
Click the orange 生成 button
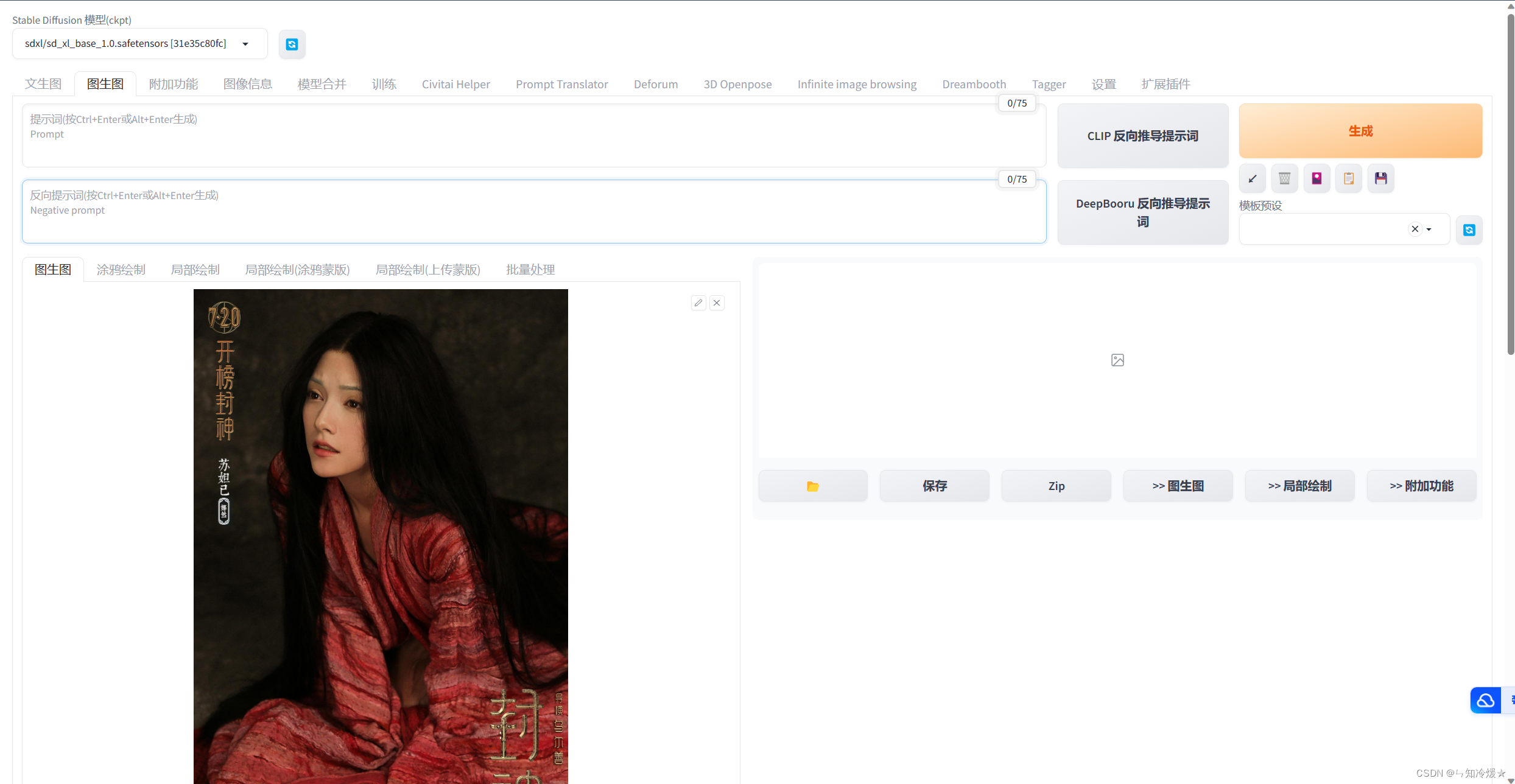[1360, 131]
